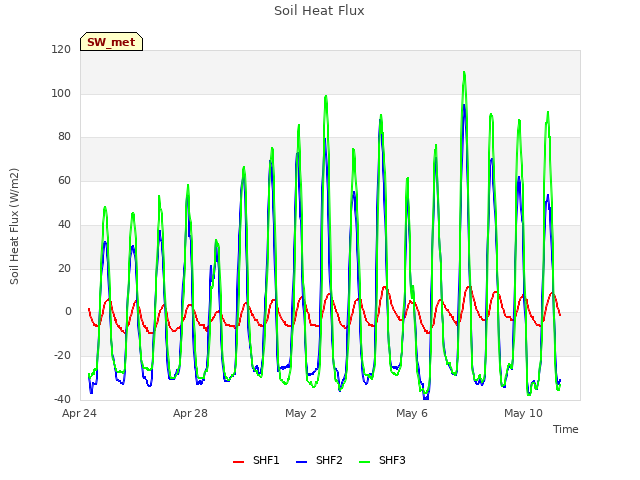Click the -40 y-axis tick label
640x480 pixels.
point(62,399)
